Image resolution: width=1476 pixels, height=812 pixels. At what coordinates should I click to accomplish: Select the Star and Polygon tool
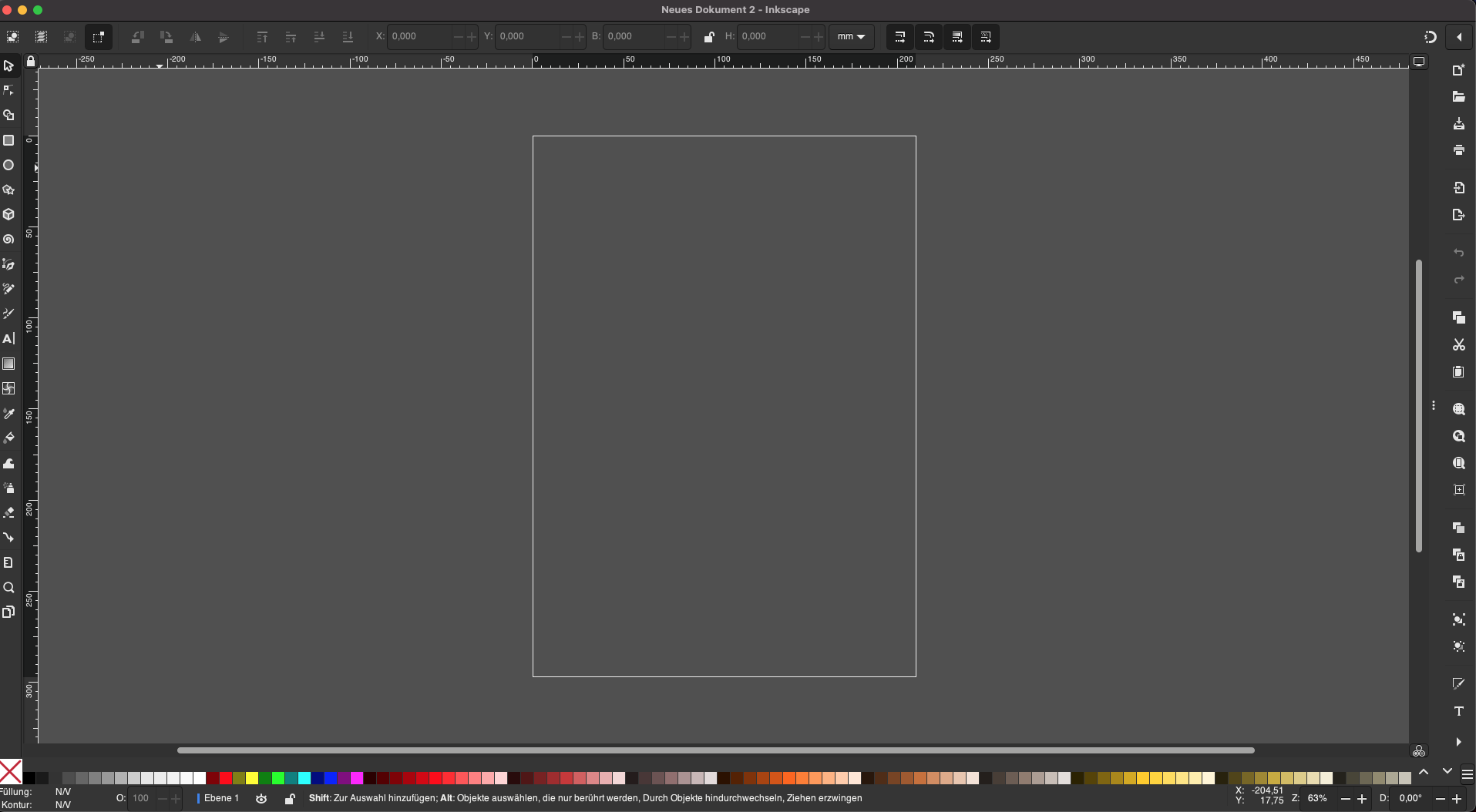point(8,190)
